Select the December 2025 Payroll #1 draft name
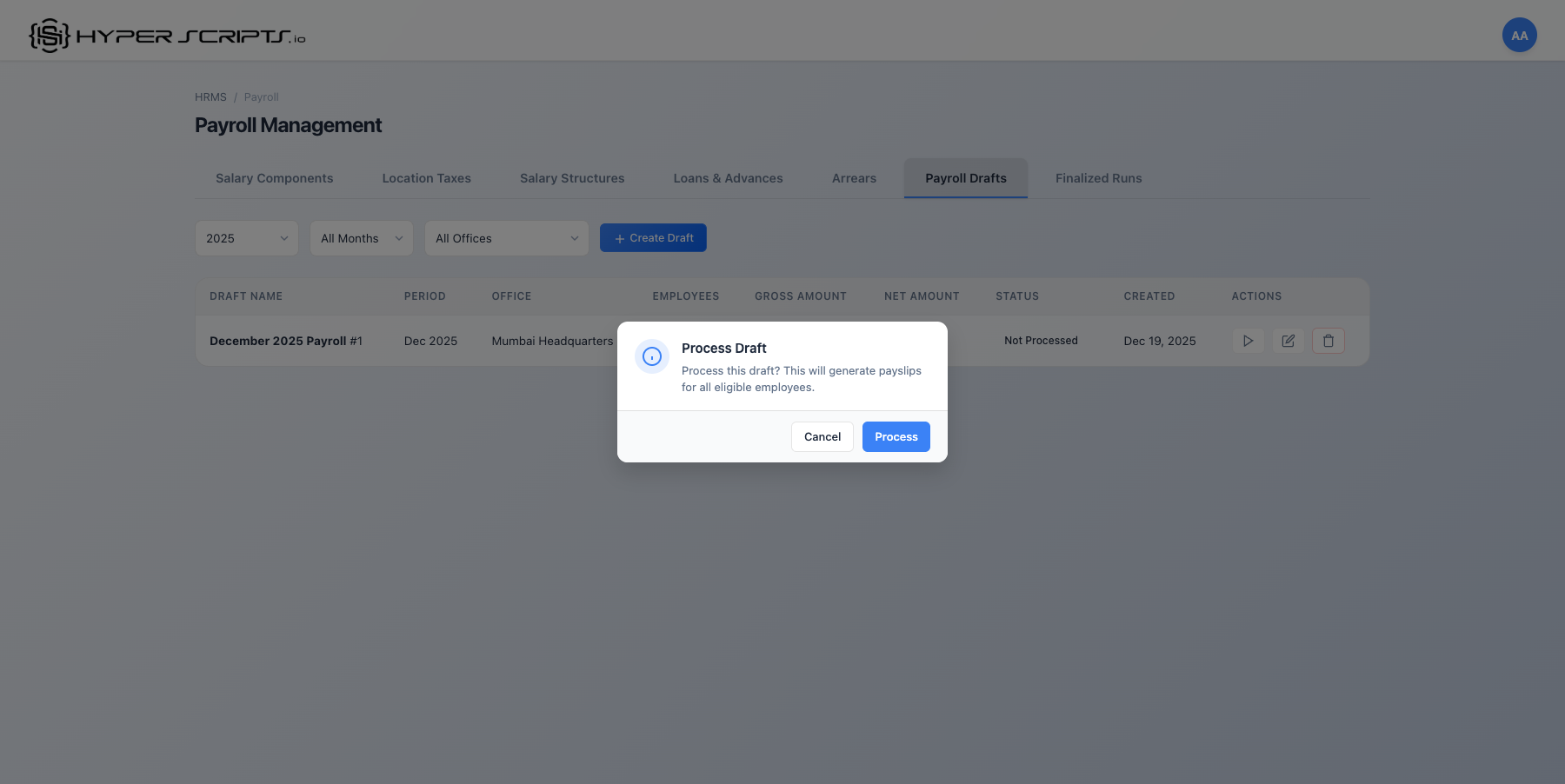Screen dimensions: 1565x784 coord(286,341)
